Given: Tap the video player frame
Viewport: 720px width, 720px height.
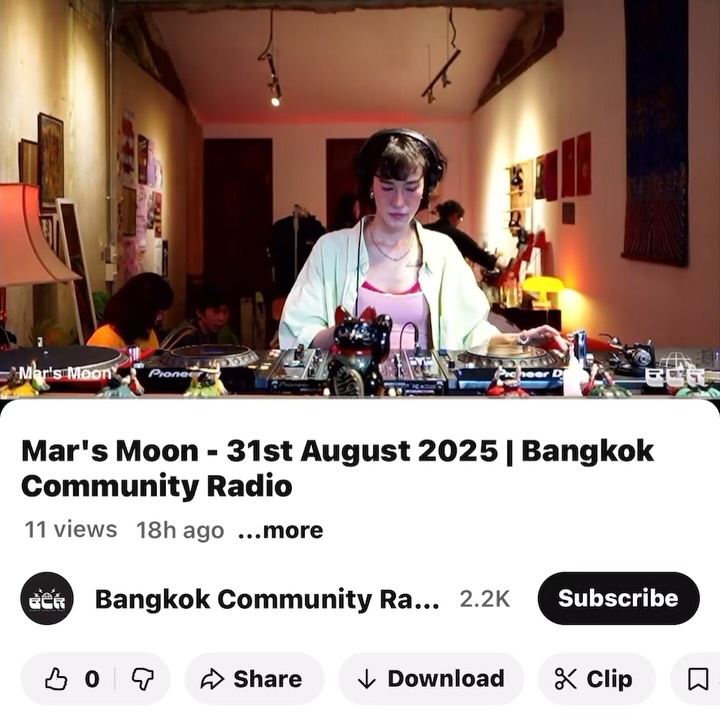Looking at the screenshot, I should coord(360,199).
